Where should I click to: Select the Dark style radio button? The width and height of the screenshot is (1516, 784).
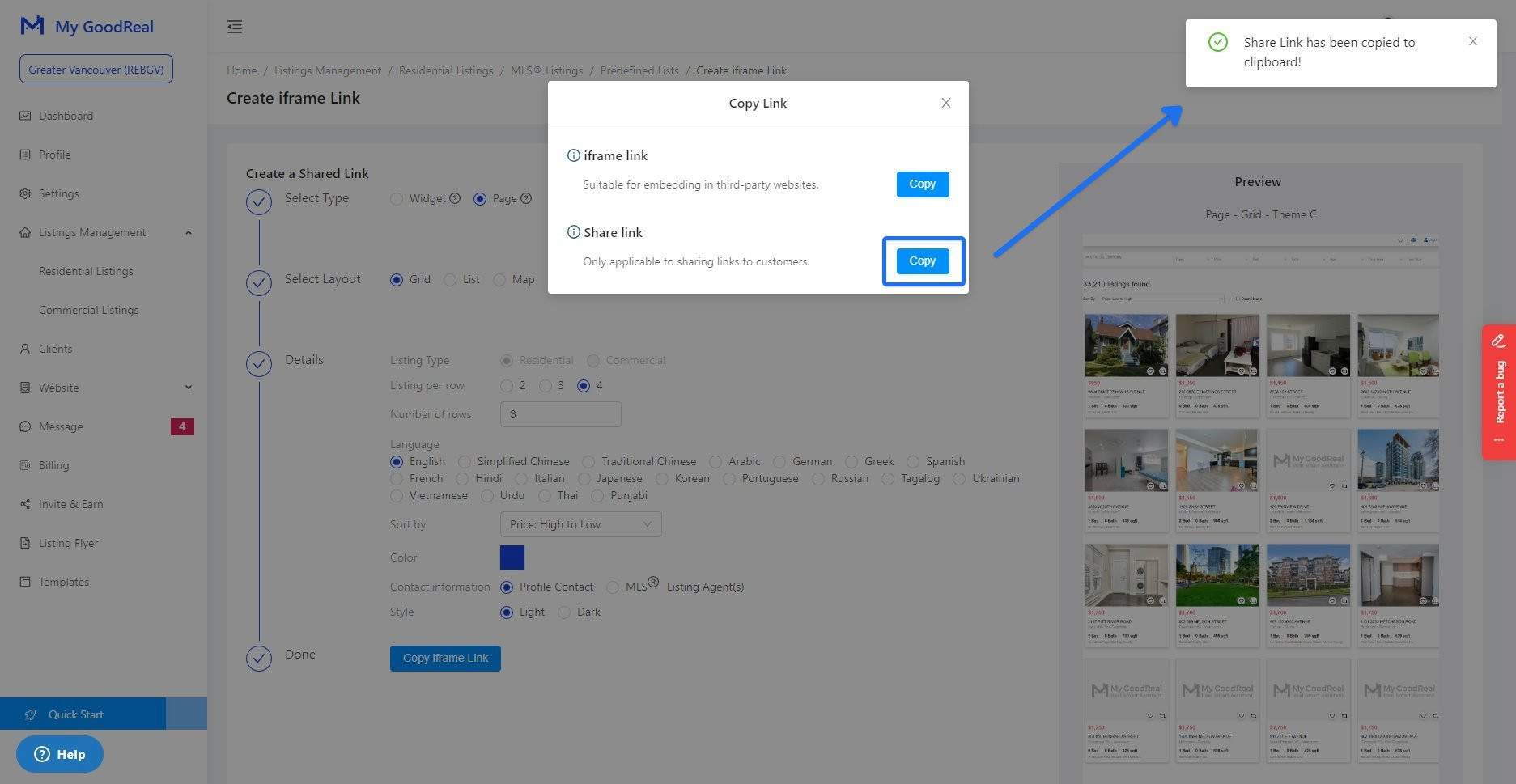pos(565,612)
